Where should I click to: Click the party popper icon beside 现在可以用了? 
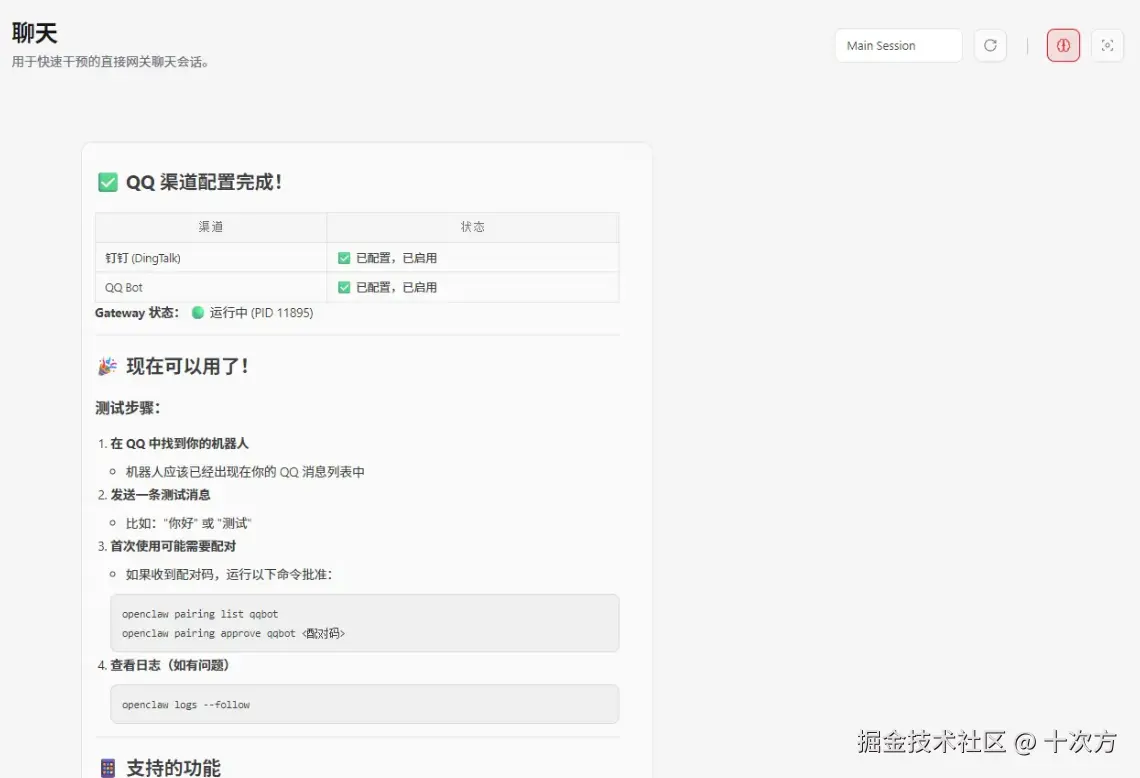click(107, 366)
